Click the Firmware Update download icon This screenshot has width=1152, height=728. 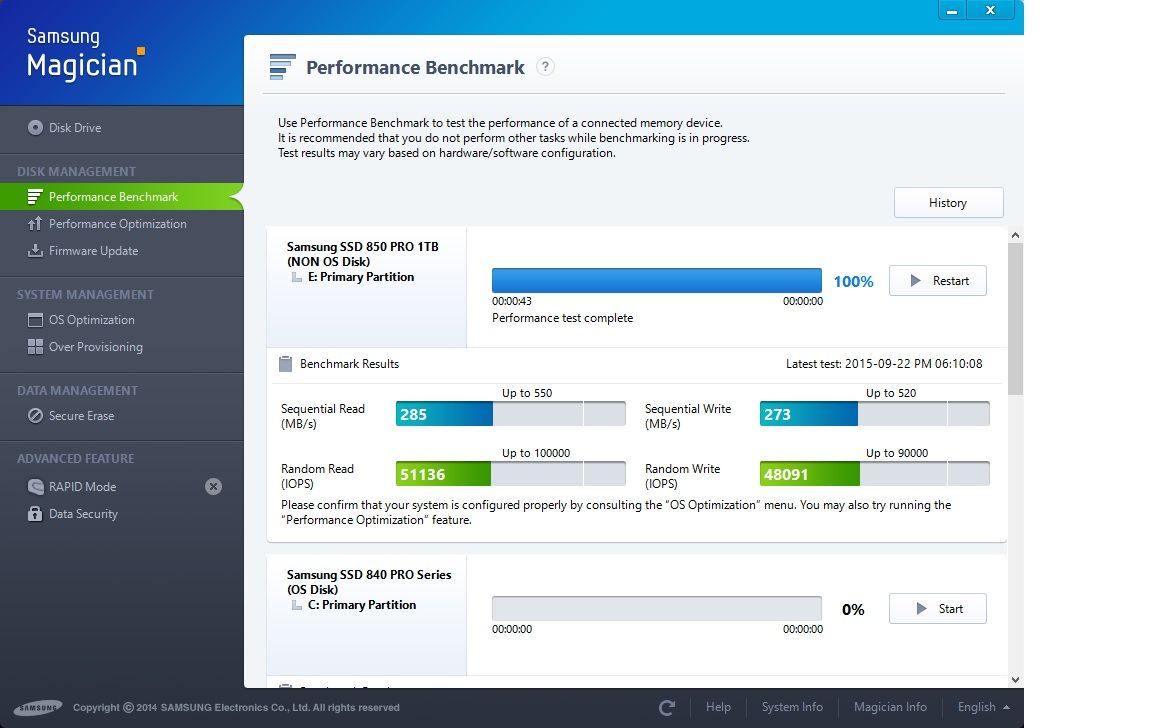coord(35,251)
